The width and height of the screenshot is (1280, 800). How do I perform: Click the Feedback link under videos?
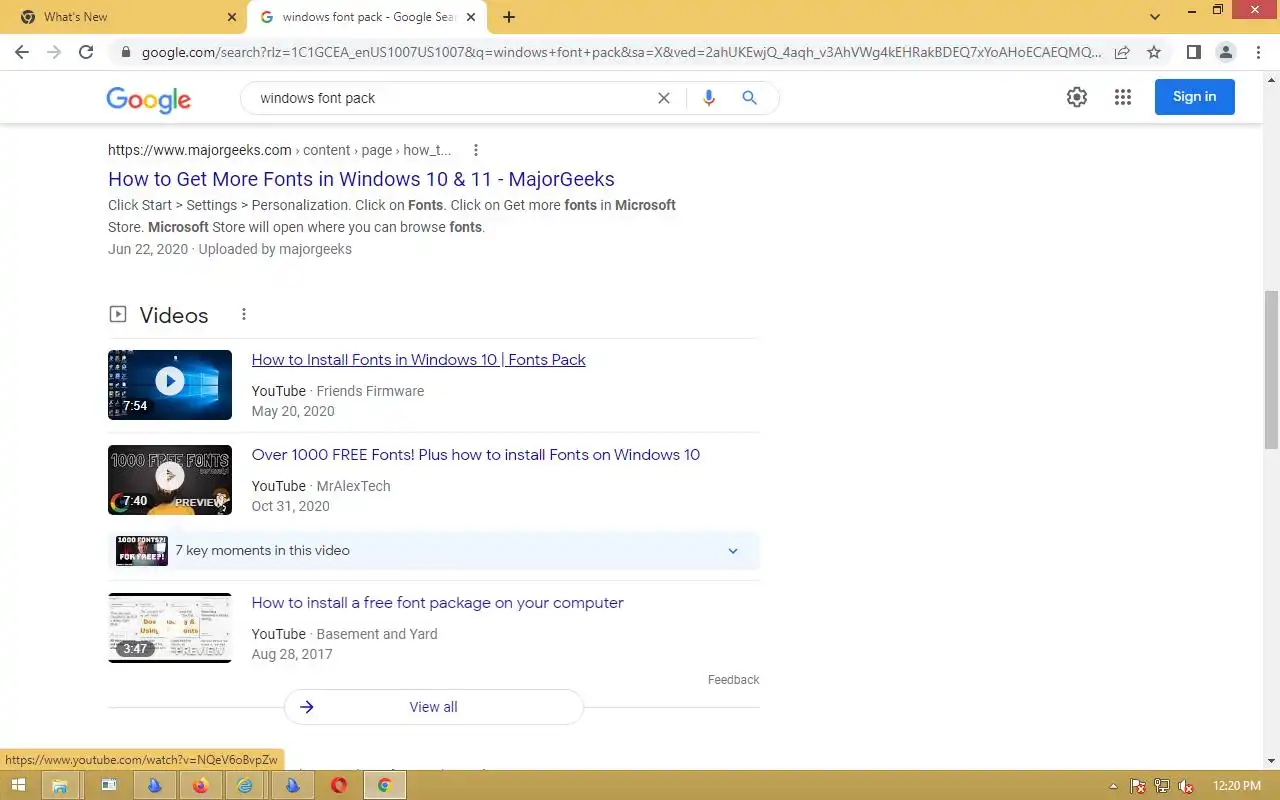point(733,680)
